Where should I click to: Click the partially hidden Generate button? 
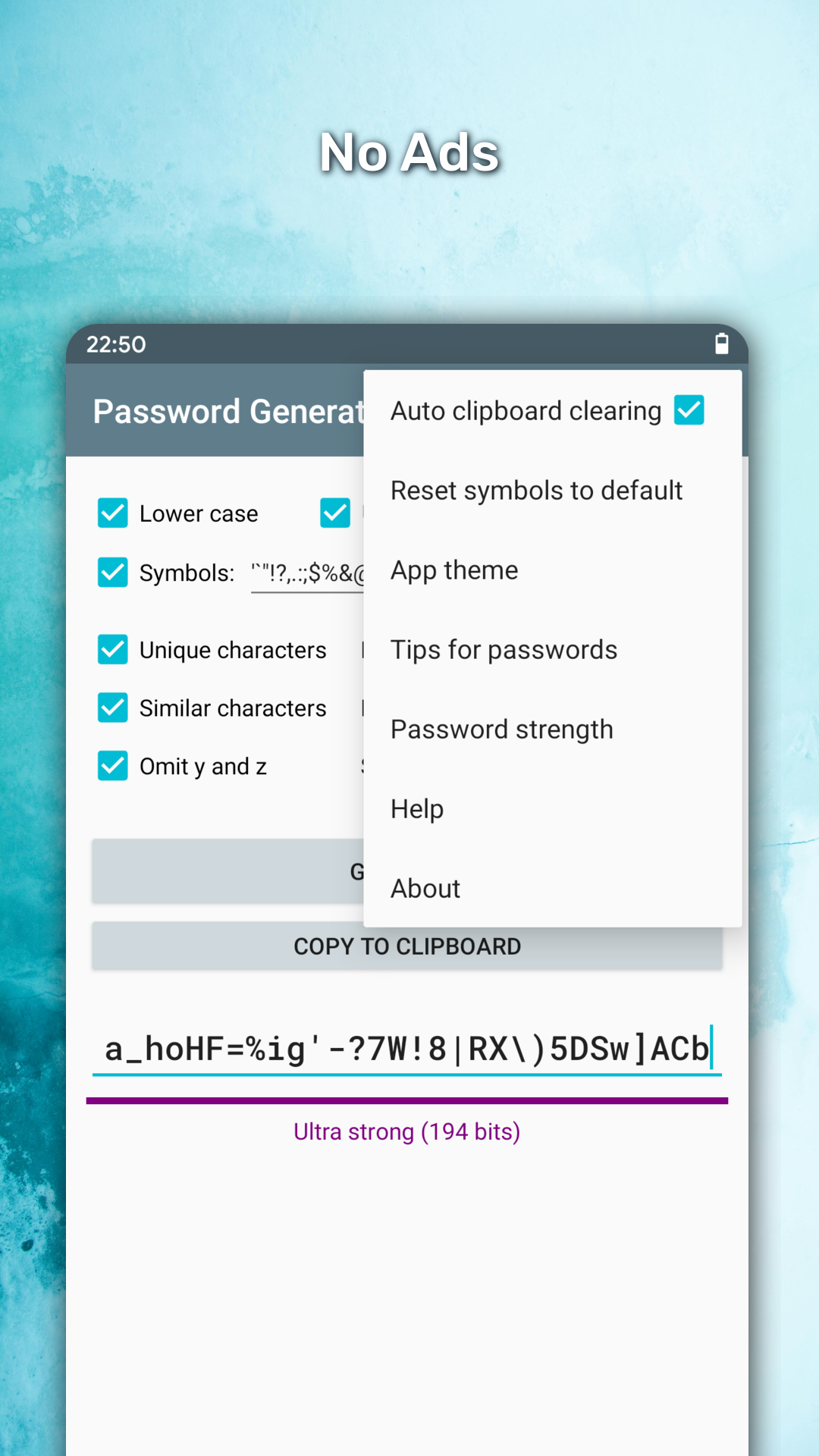pos(227,871)
